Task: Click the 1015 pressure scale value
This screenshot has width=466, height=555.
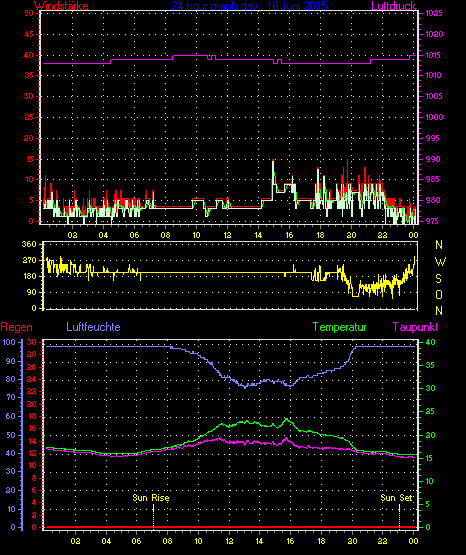Action: [x=434, y=55]
